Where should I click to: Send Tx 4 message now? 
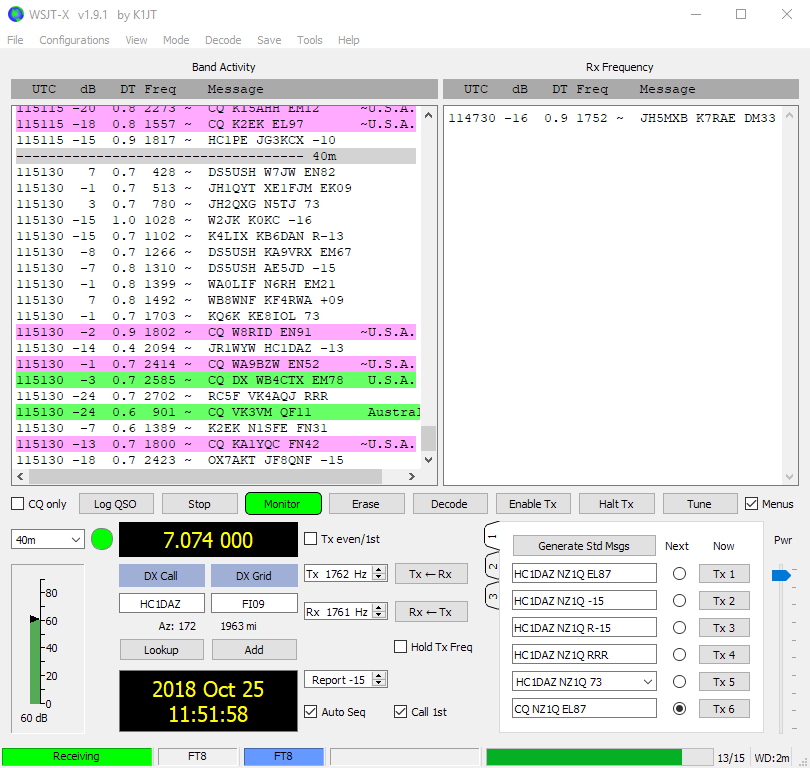point(724,655)
